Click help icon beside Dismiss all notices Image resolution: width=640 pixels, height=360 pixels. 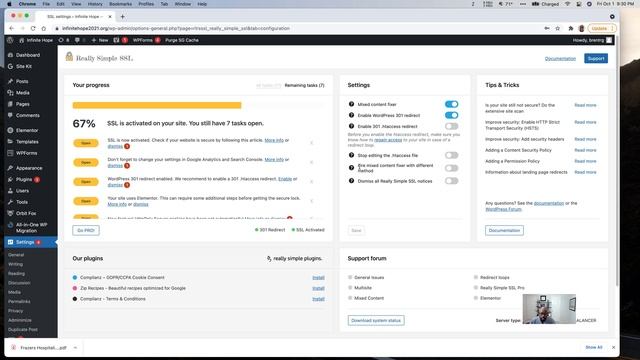[x=351, y=181]
